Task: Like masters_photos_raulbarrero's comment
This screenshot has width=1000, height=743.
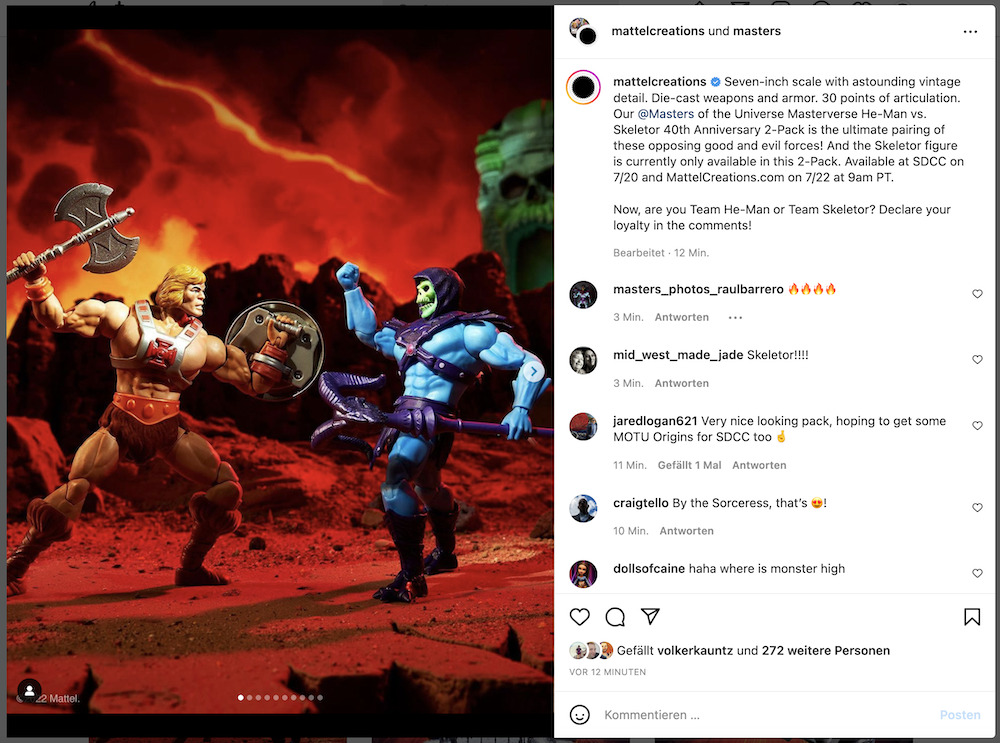Action: (x=977, y=293)
